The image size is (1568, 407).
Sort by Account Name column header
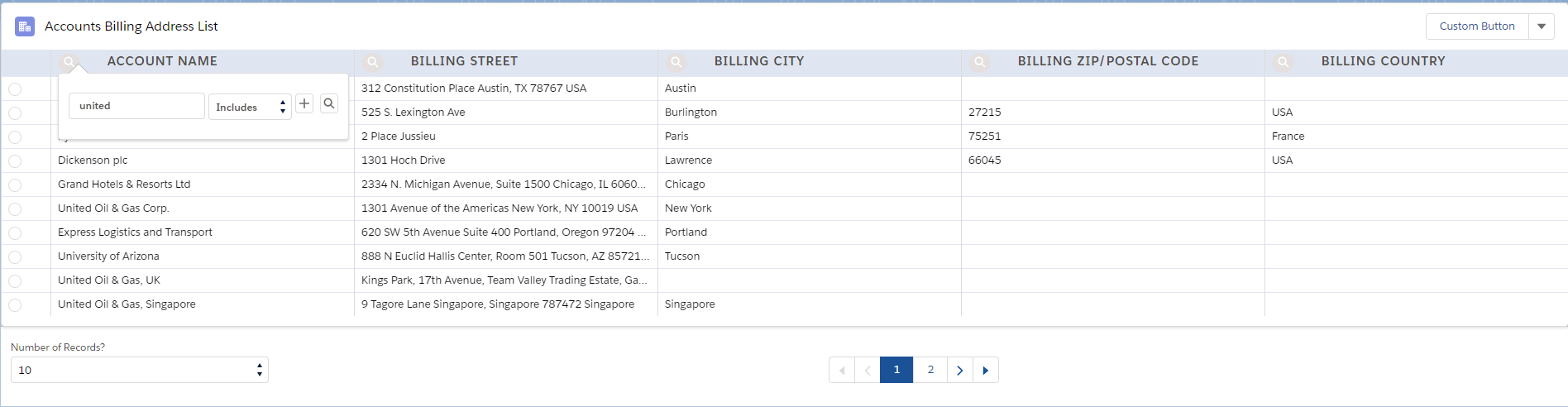(162, 61)
